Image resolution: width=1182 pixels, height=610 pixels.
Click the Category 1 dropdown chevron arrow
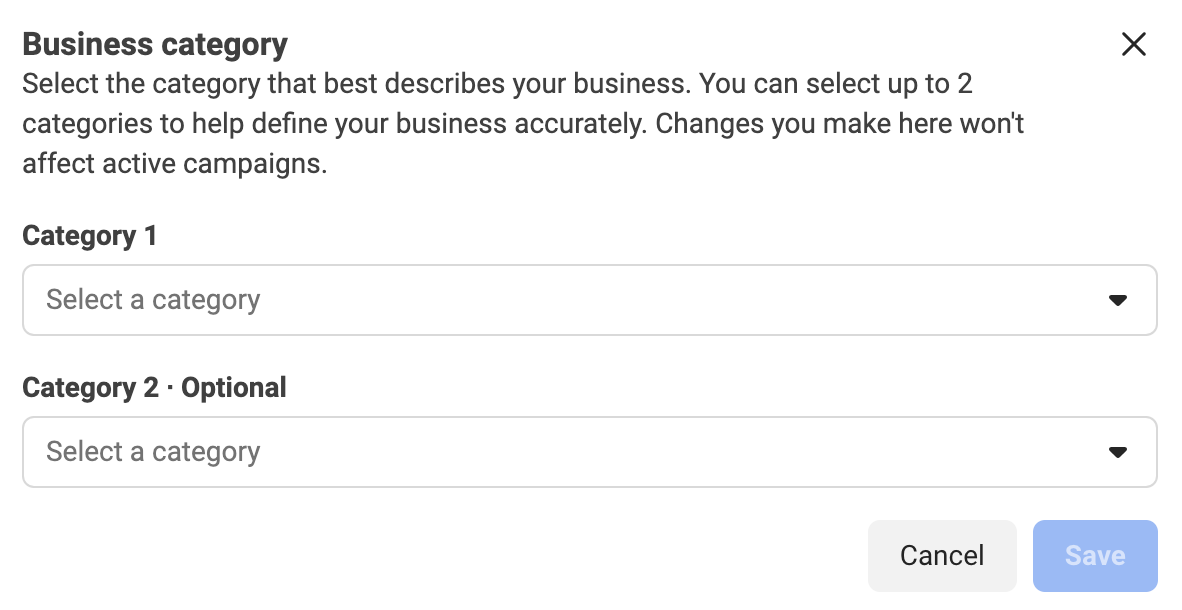[x=1119, y=299]
